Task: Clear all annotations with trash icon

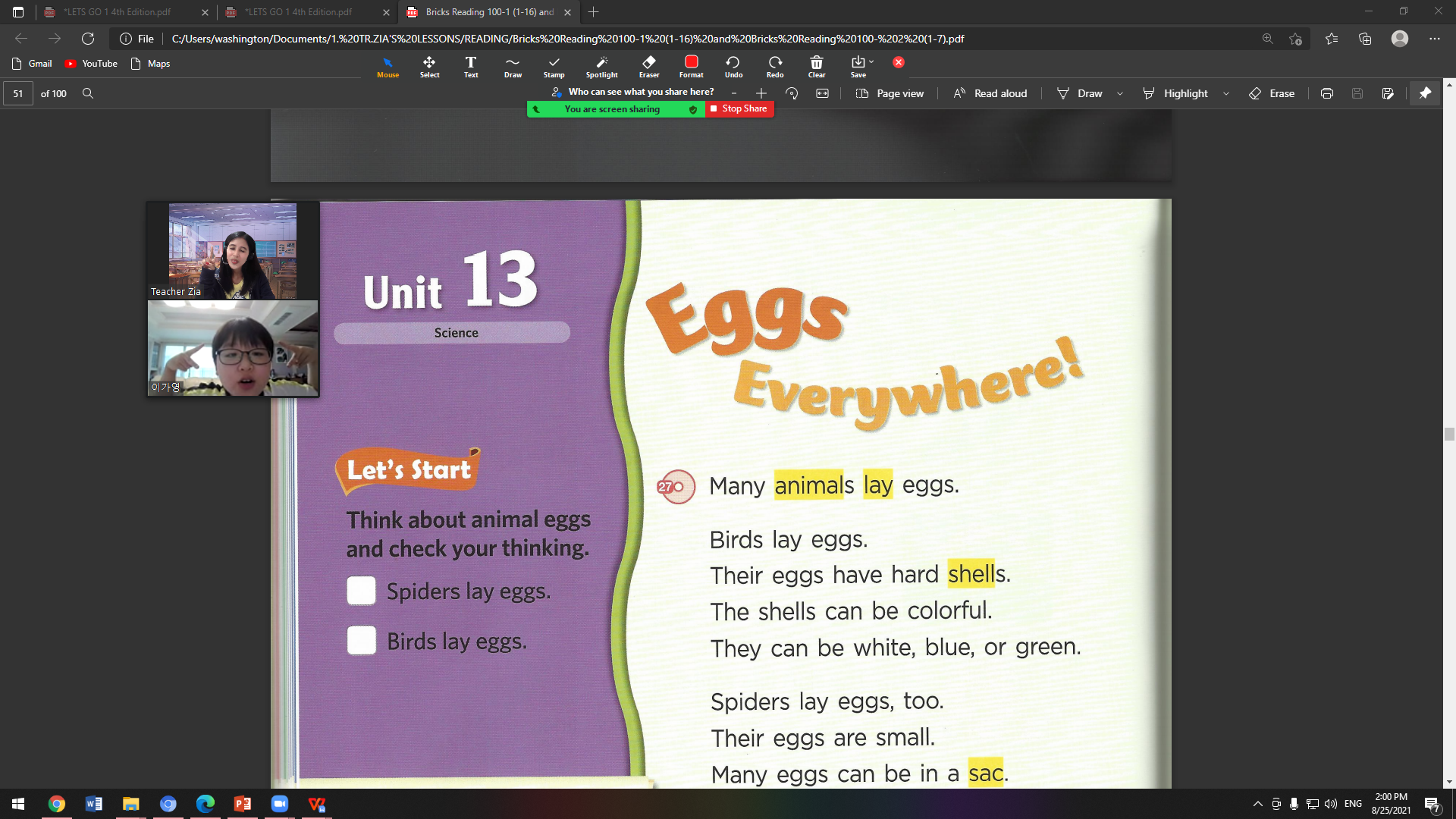Action: (817, 67)
